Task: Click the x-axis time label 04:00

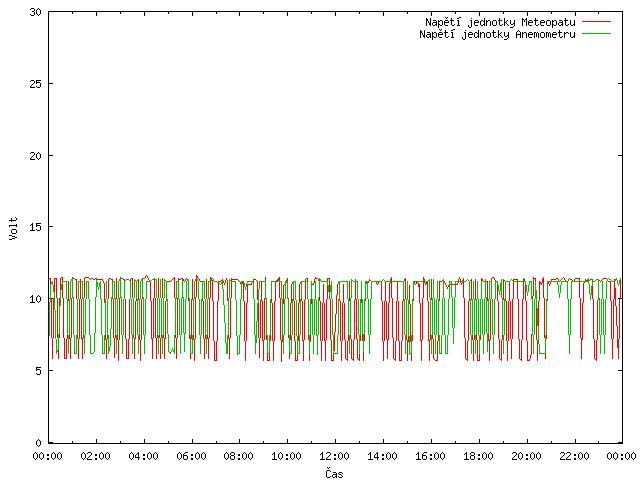Action: tap(143, 456)
